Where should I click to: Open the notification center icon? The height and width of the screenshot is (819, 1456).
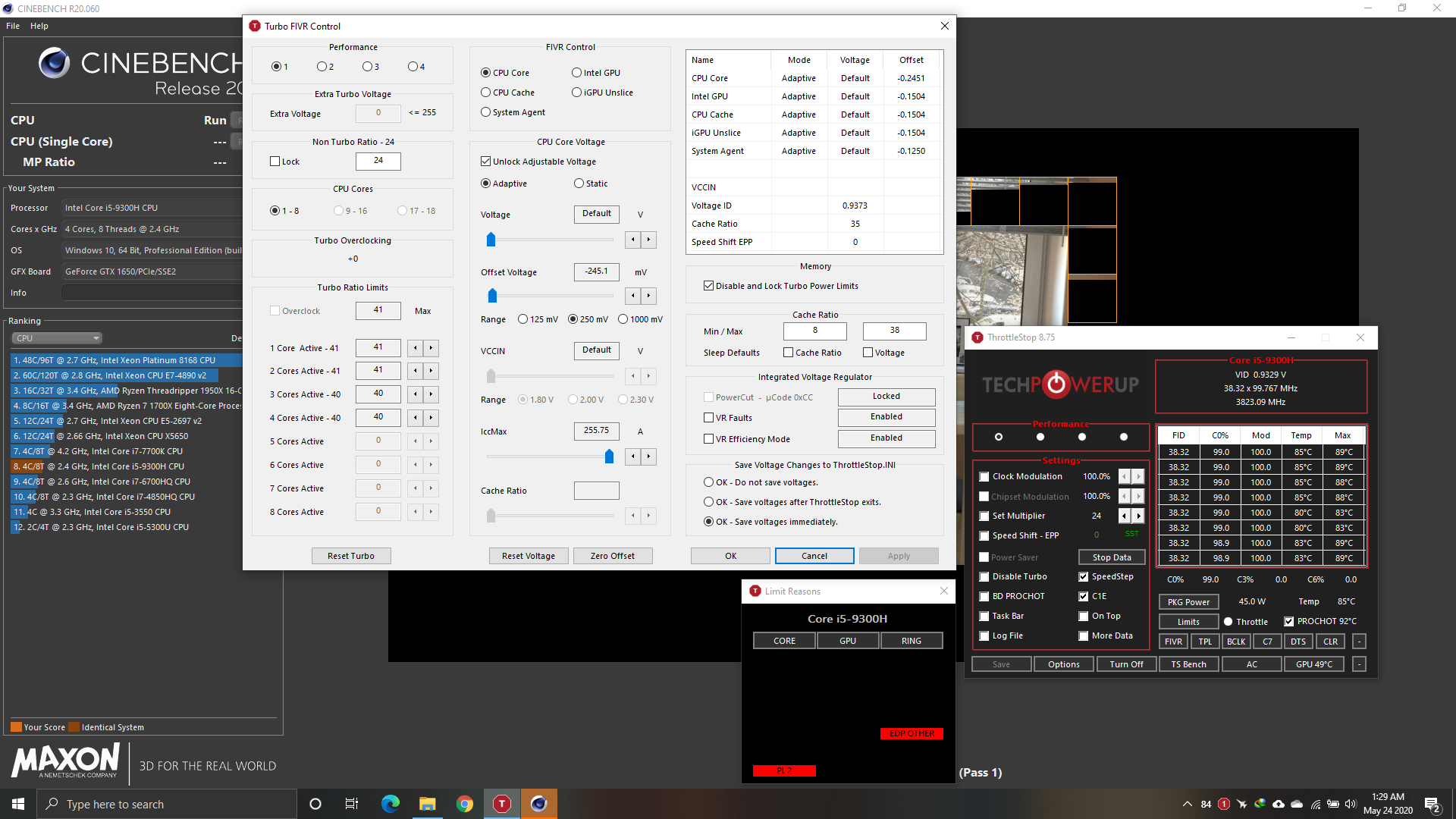(x=1432, y=804)
